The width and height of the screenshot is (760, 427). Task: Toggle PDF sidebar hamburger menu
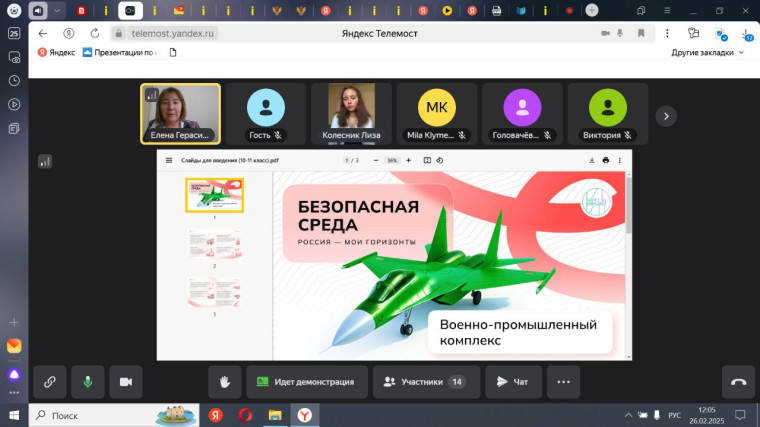point(169,160)
